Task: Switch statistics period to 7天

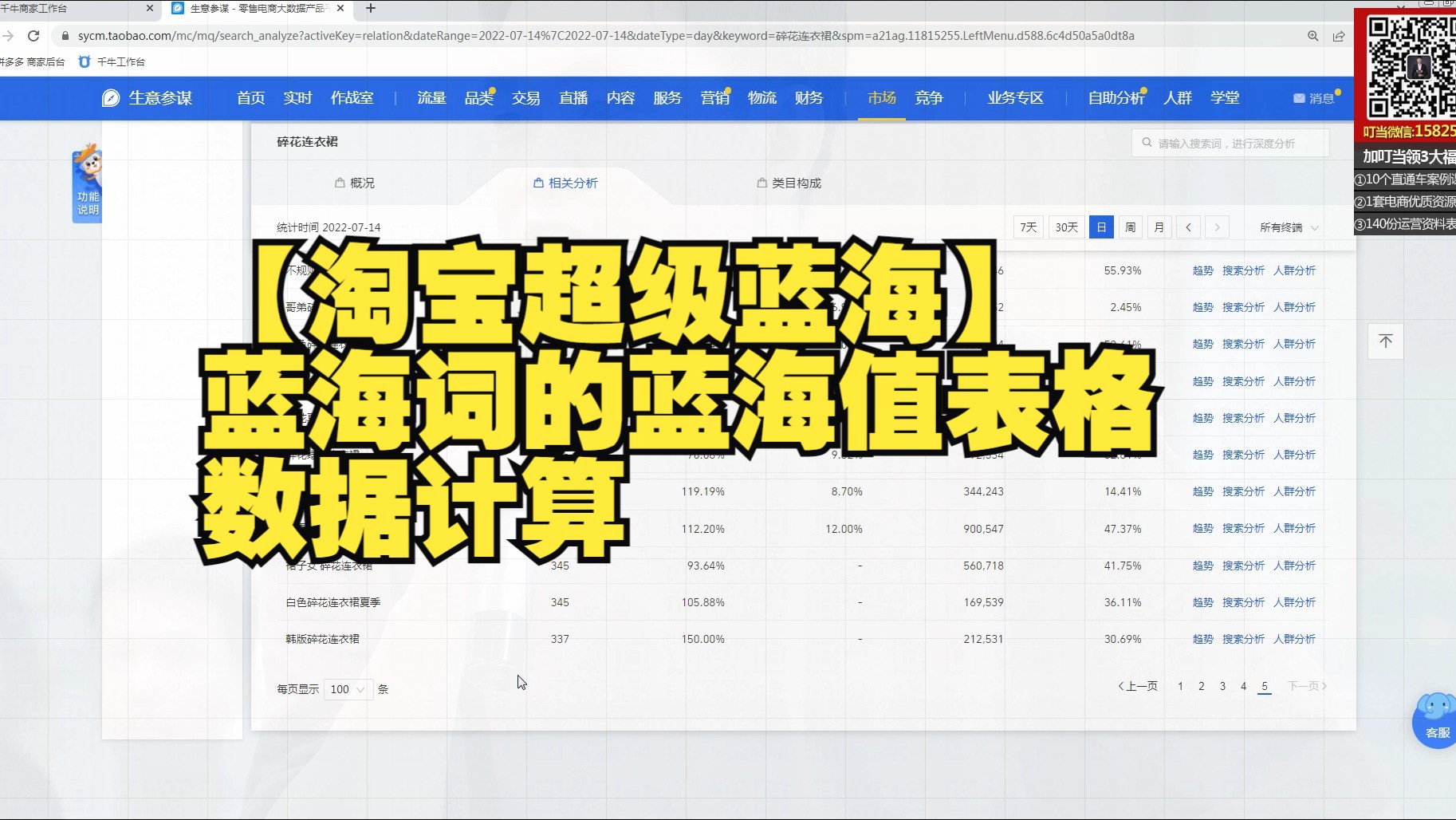Action: [1028, 227]
